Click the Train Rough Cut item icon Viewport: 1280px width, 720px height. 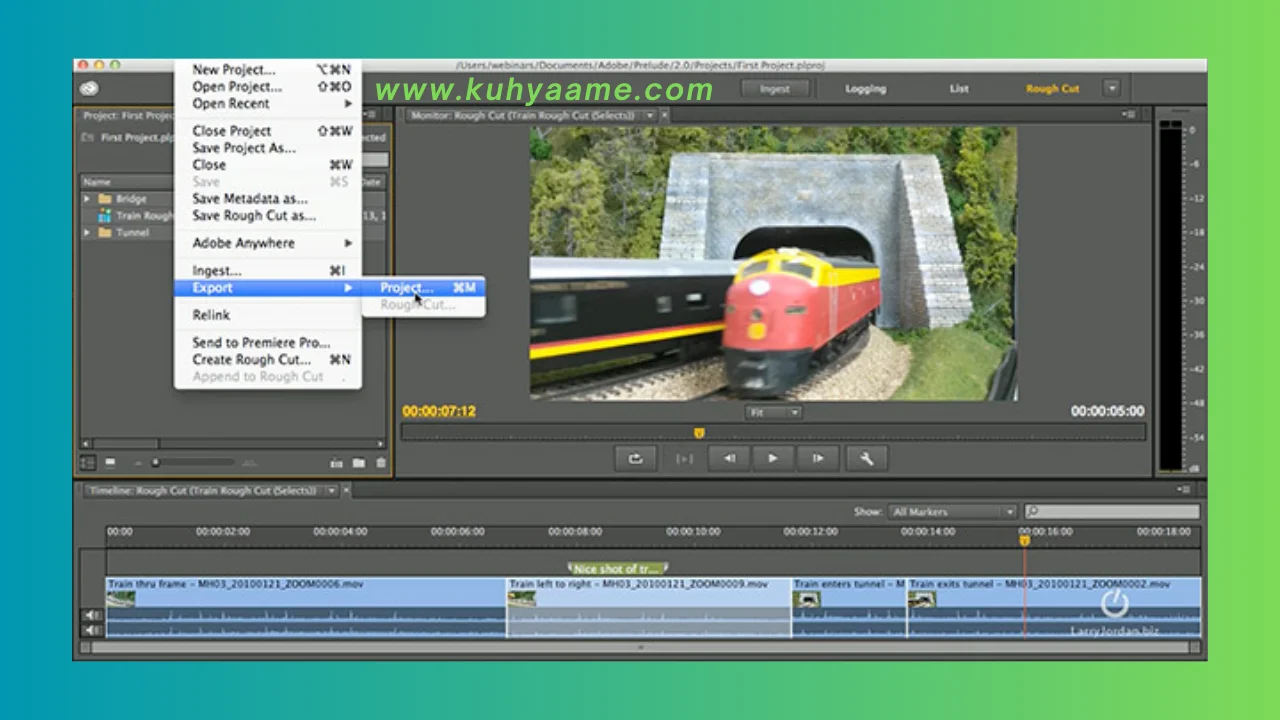[x=105, y=215]
